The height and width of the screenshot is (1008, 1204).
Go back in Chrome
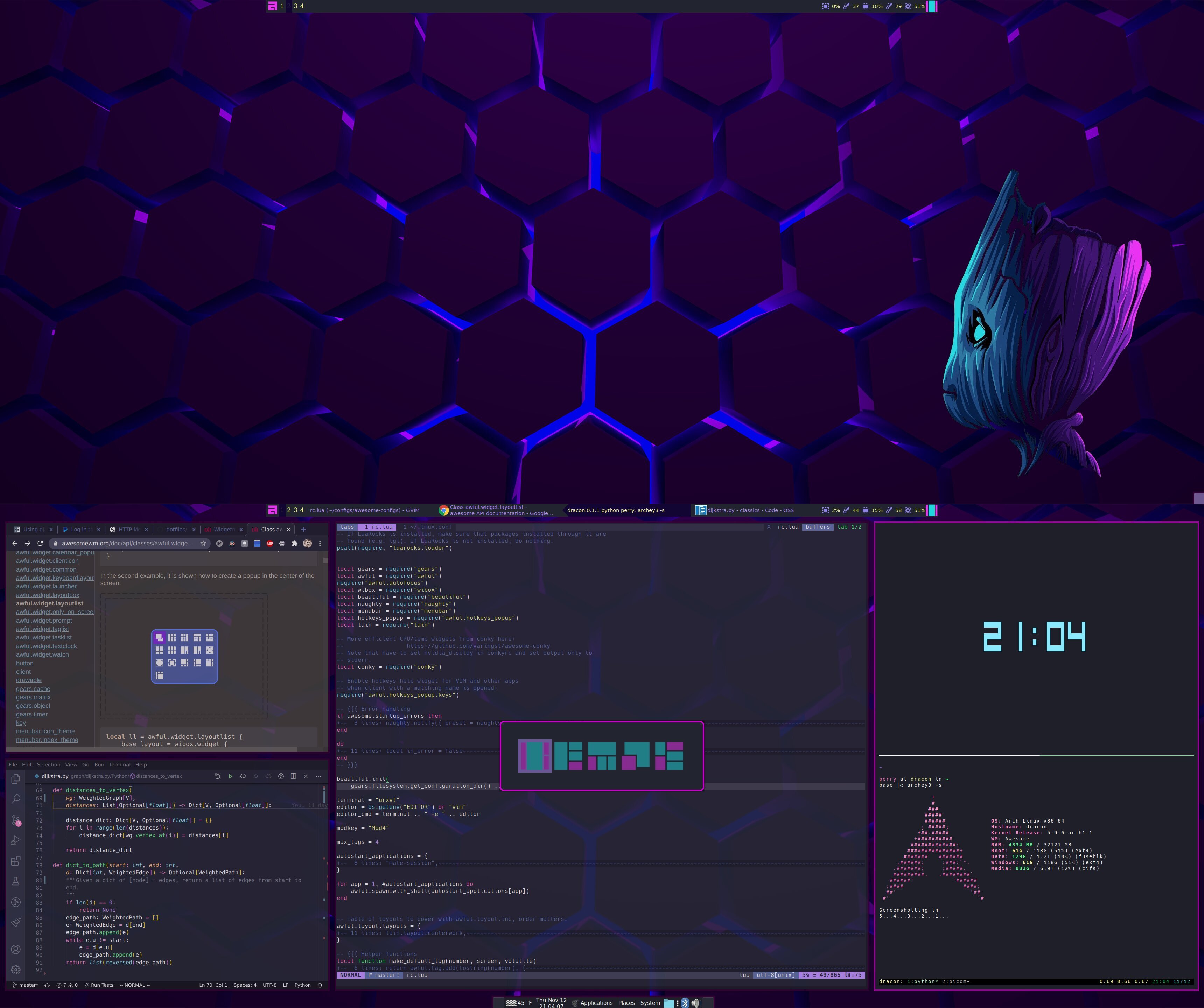coord(15,543)
